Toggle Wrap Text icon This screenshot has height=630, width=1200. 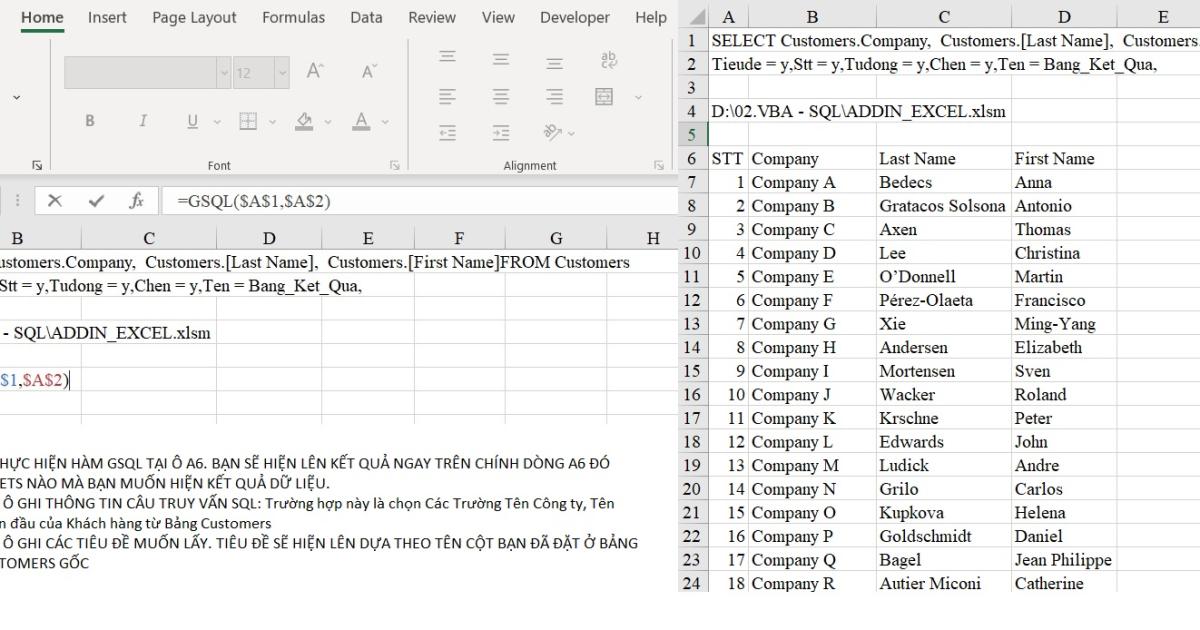609,59
